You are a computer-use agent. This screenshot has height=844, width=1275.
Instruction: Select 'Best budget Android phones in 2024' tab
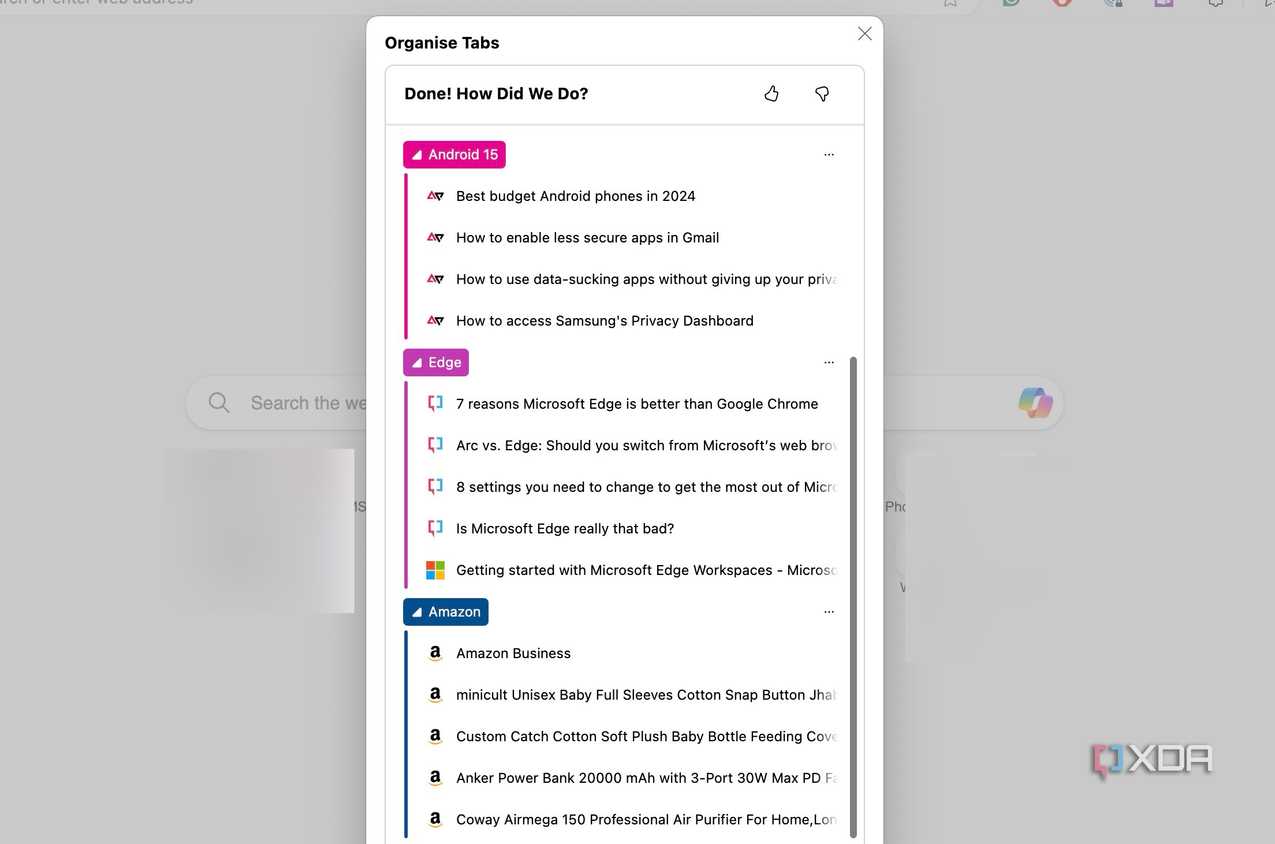[576, 196]
